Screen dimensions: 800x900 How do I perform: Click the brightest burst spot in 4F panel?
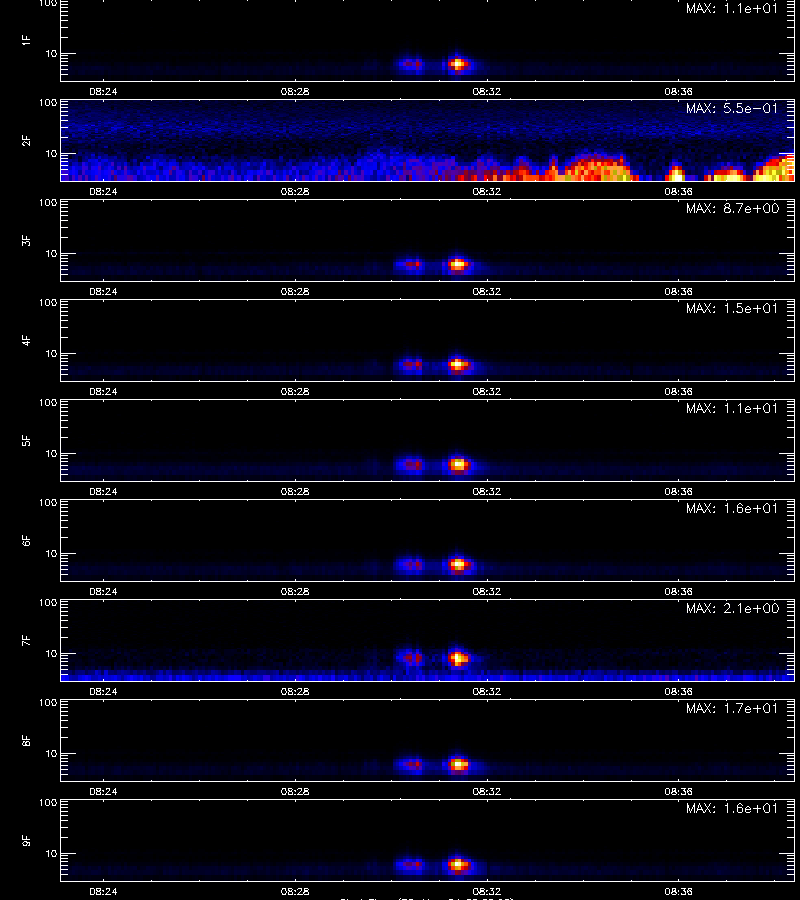458,364
